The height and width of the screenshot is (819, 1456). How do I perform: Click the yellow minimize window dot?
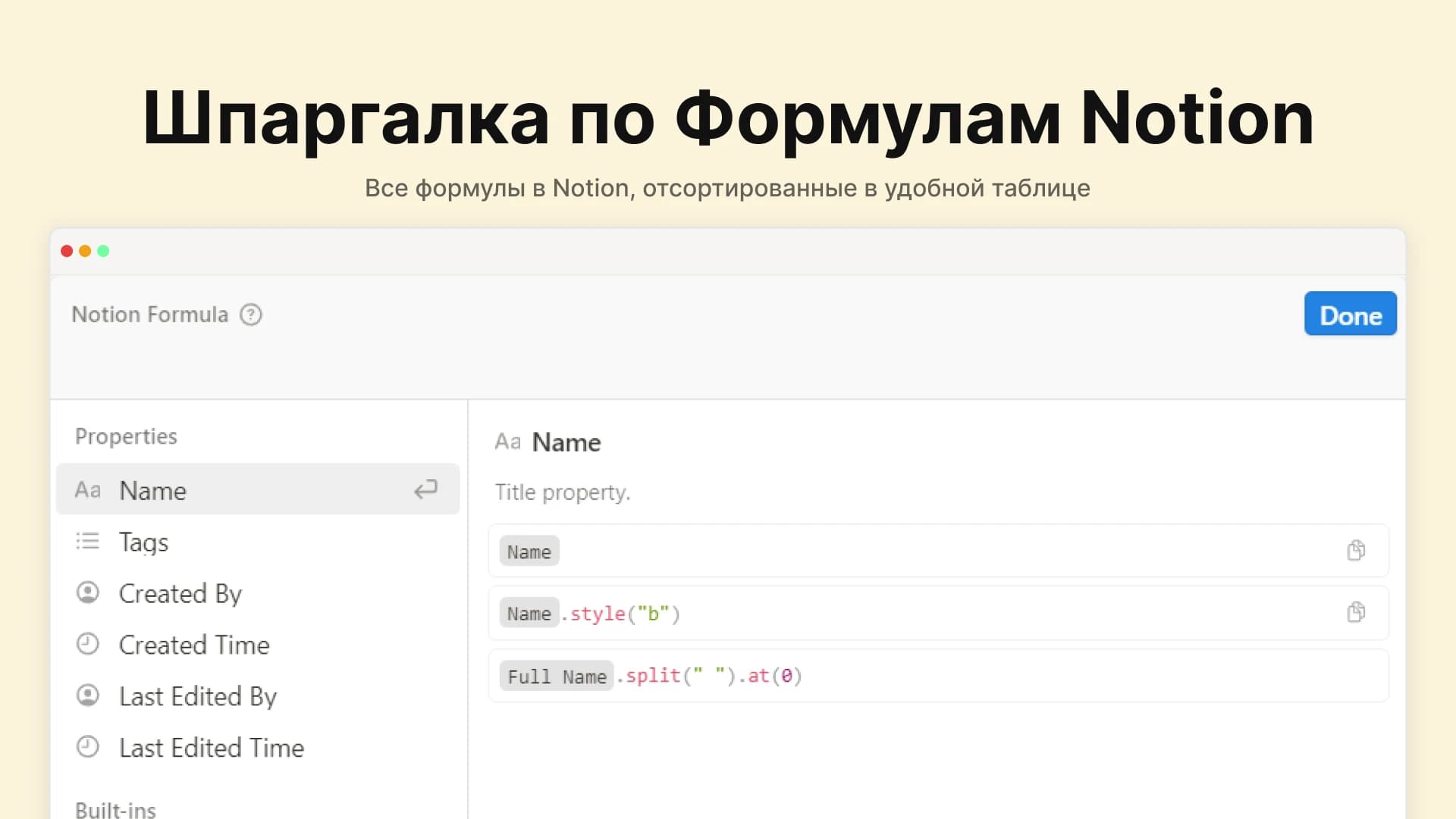(85, 251)
